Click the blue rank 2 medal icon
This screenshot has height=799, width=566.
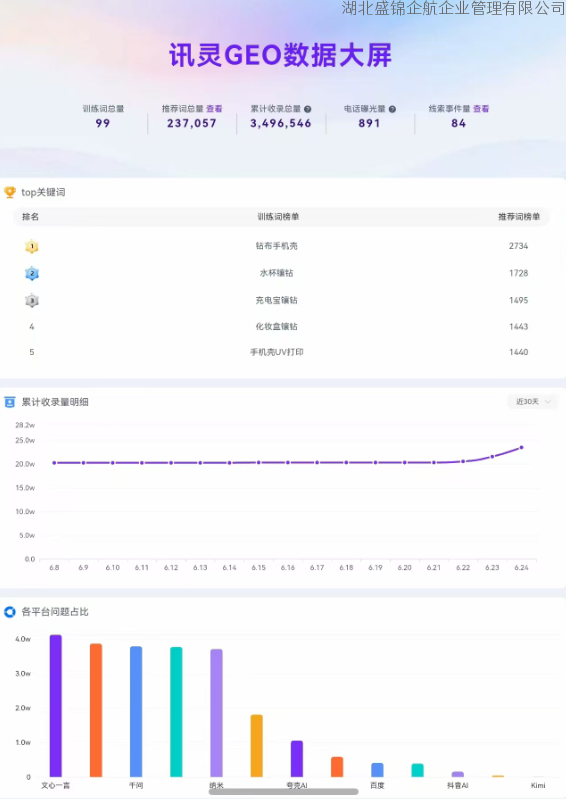pyautogui.click(x=32, y=273)
